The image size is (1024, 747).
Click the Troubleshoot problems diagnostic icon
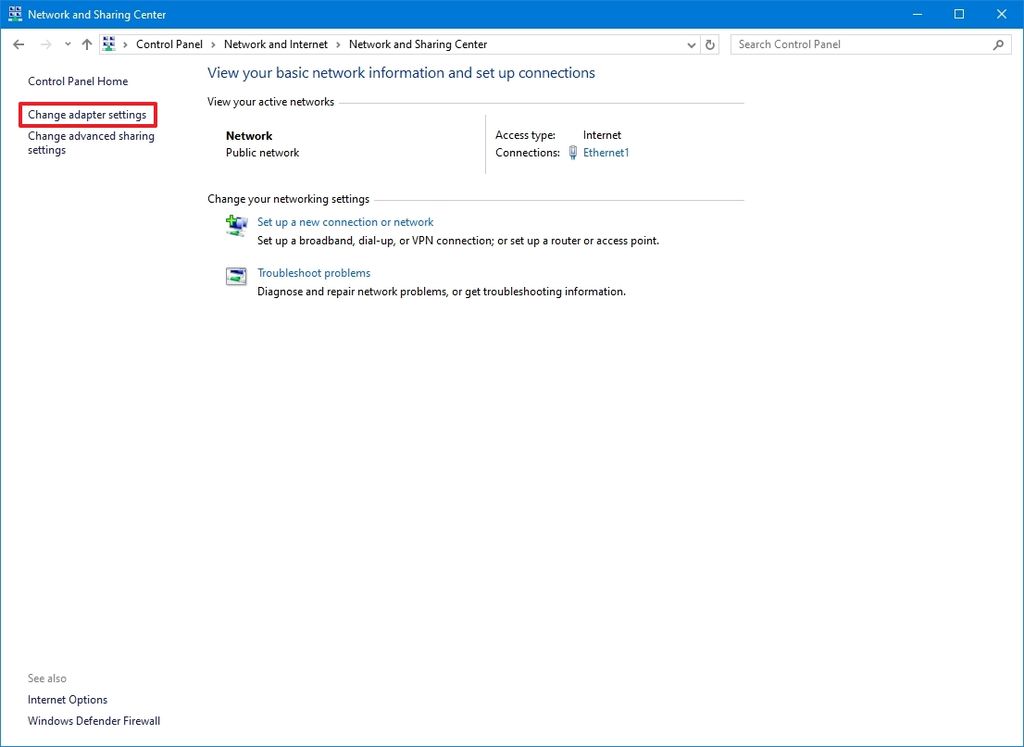236,276
